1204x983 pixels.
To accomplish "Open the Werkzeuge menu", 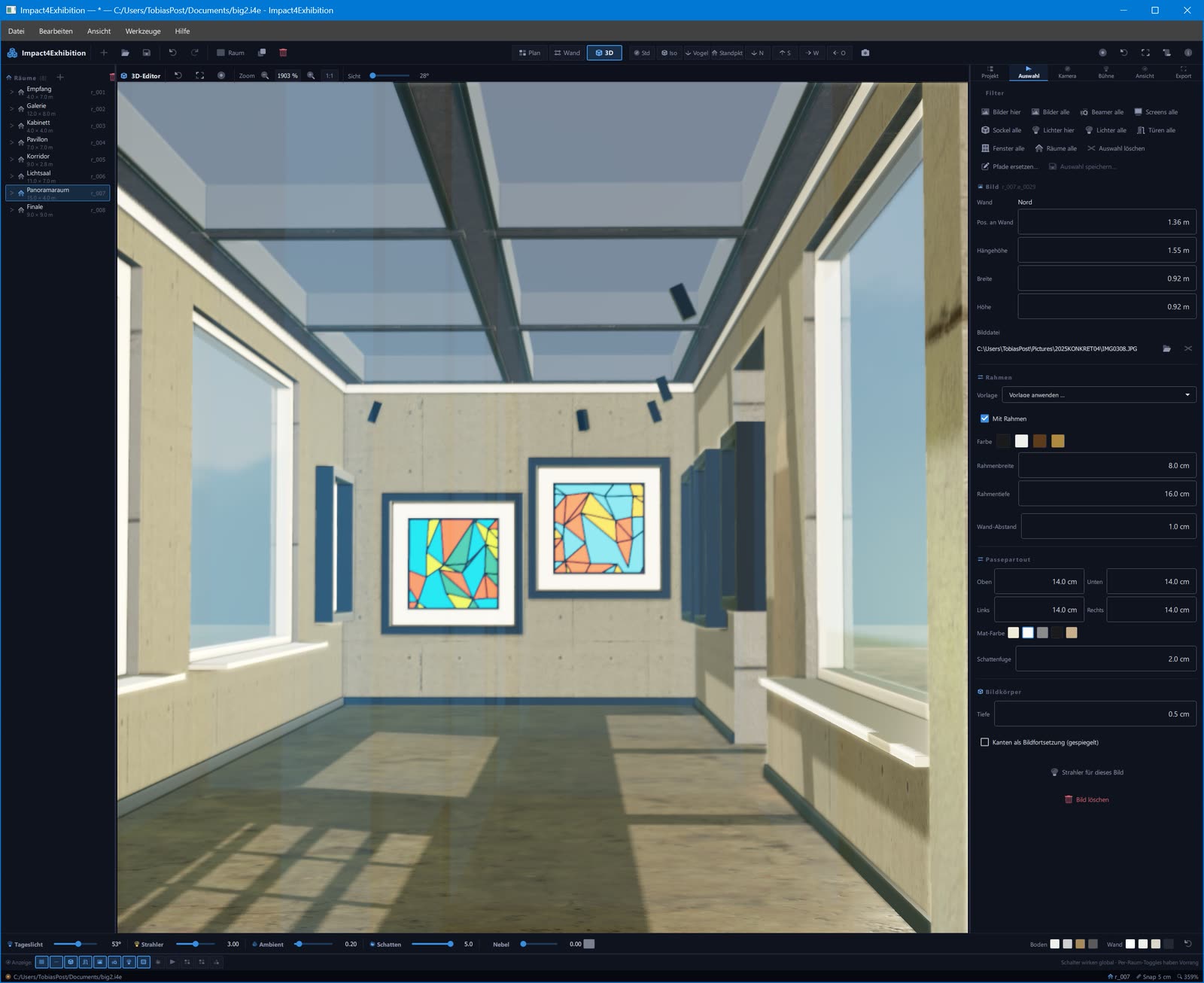I will point(143,31).
